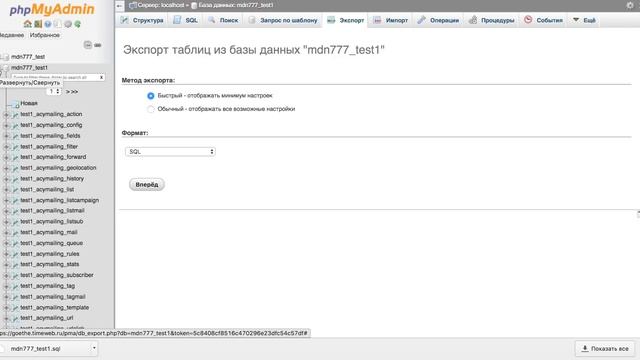The height and width of the screenshot is (360, 640).
Task: Open the SQL format dropdown
Action: 170,151
